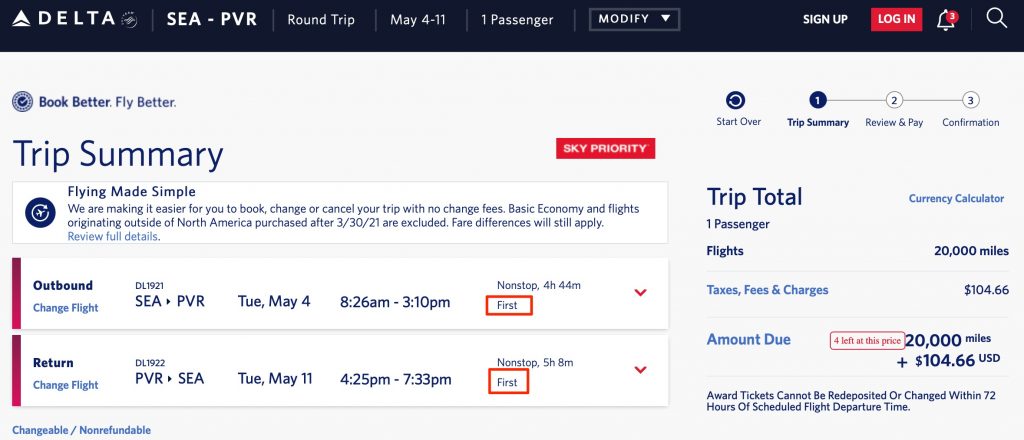Expand the Return flight details chevron

(x=641, y=370)
